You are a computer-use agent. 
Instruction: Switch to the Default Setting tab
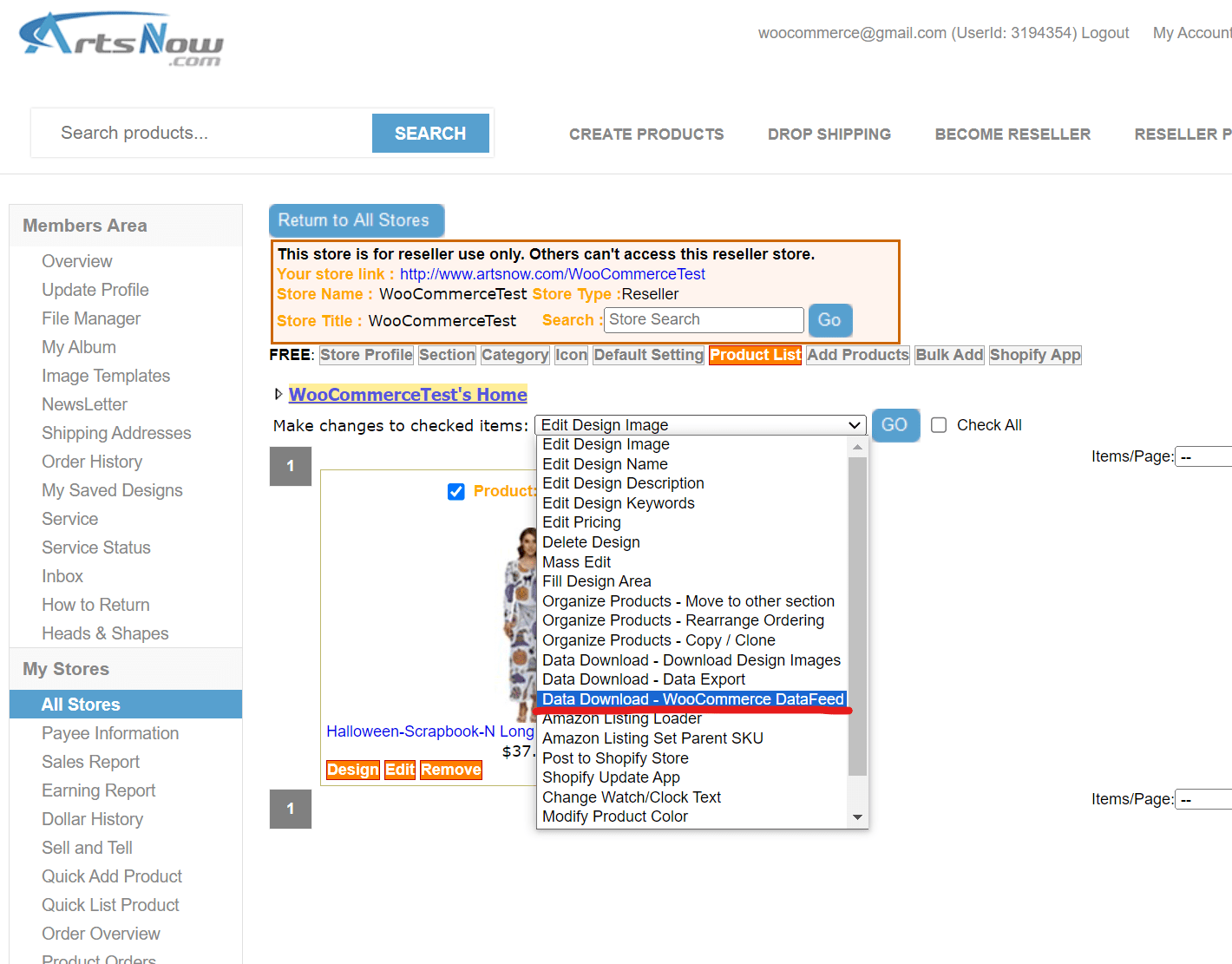point(648,355)
